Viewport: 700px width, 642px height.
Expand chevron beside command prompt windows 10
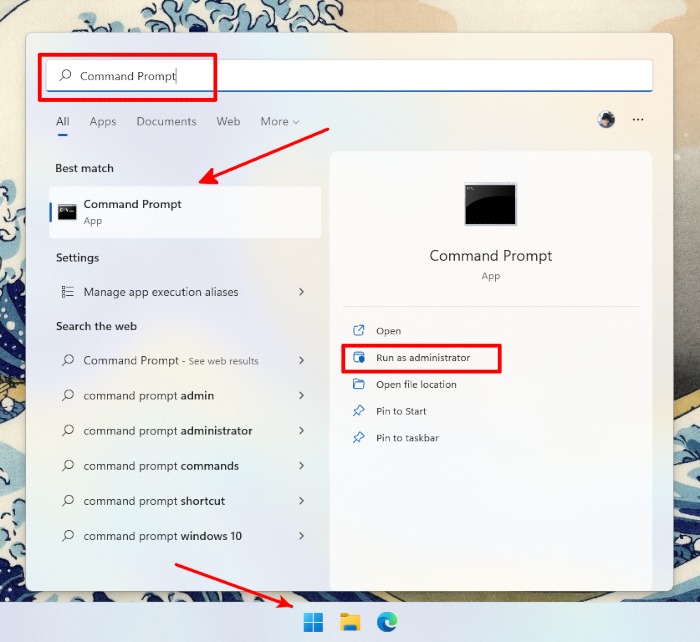click(301, 536)
